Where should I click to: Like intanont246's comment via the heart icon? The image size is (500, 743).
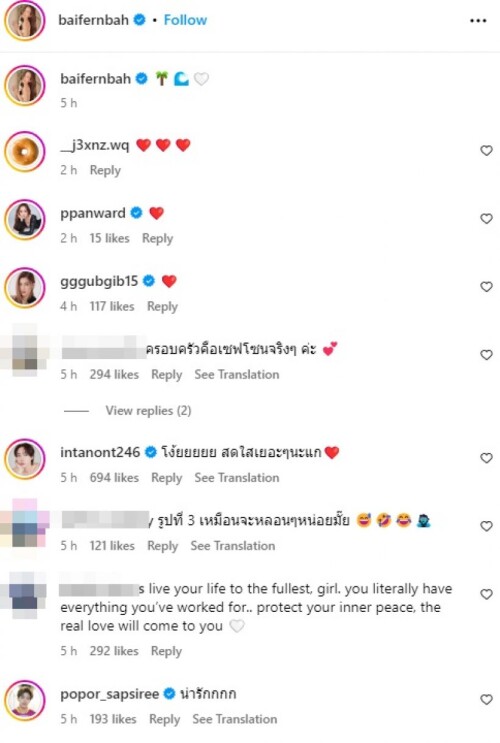(x=486, y=458)
